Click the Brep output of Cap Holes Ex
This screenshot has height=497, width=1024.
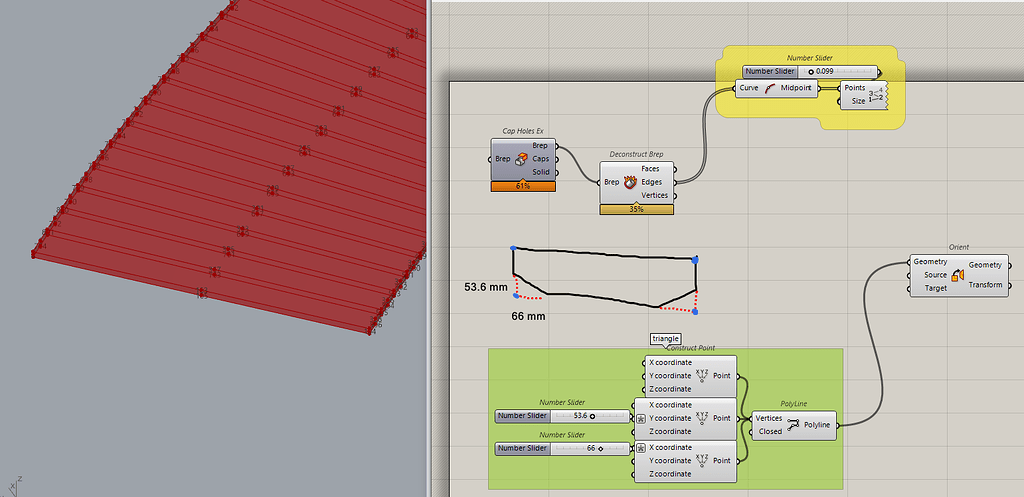pyautogui.click(x=541, y=146)
